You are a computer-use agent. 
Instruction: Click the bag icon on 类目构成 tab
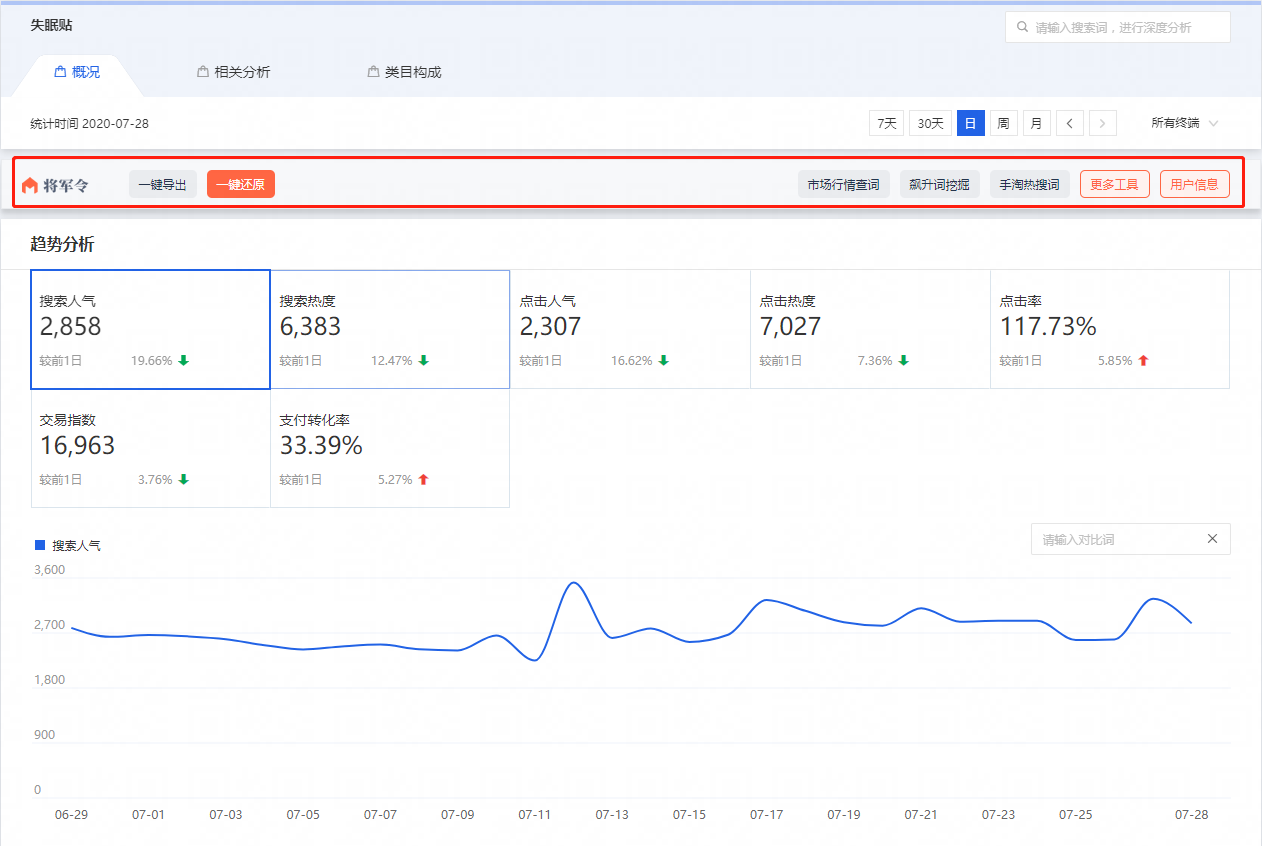[x=373, y=72]
